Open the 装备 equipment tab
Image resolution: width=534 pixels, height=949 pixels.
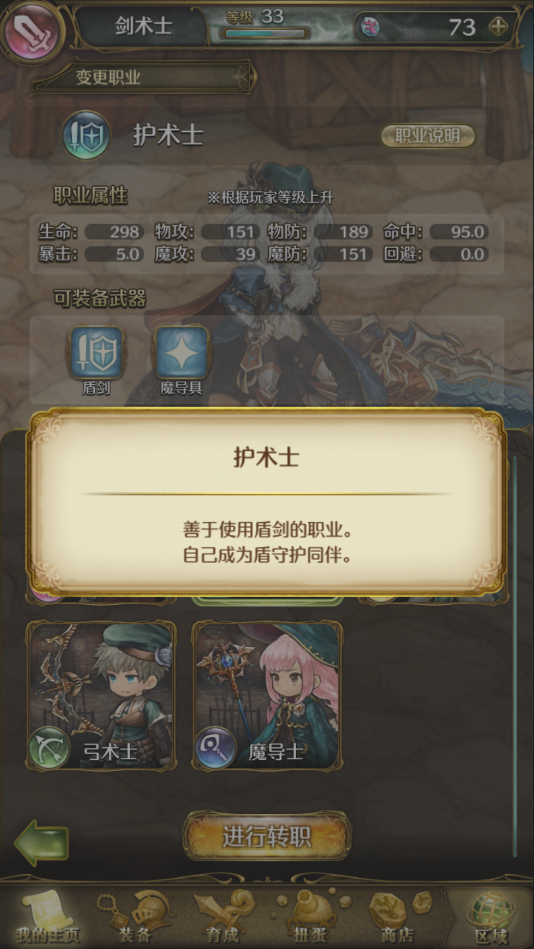[x=136, y=915]
